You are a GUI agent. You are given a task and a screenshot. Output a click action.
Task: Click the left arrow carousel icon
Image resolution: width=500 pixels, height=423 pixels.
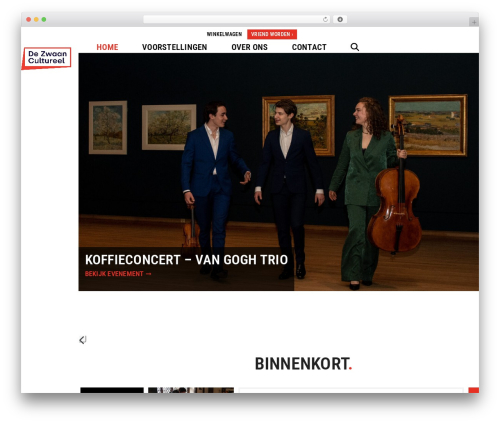click(83, 340)
